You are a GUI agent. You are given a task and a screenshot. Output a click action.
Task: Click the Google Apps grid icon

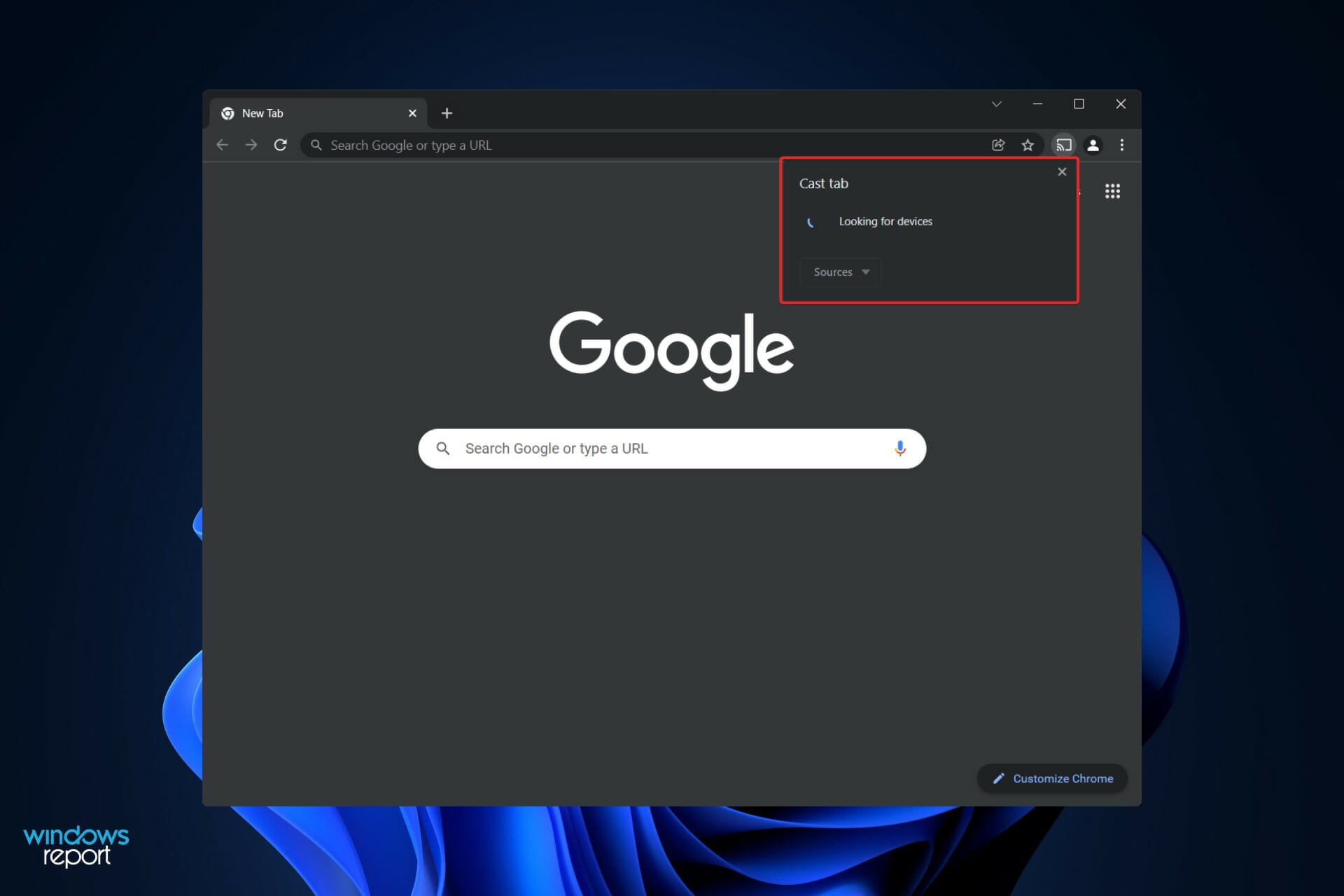point(1112,191)
